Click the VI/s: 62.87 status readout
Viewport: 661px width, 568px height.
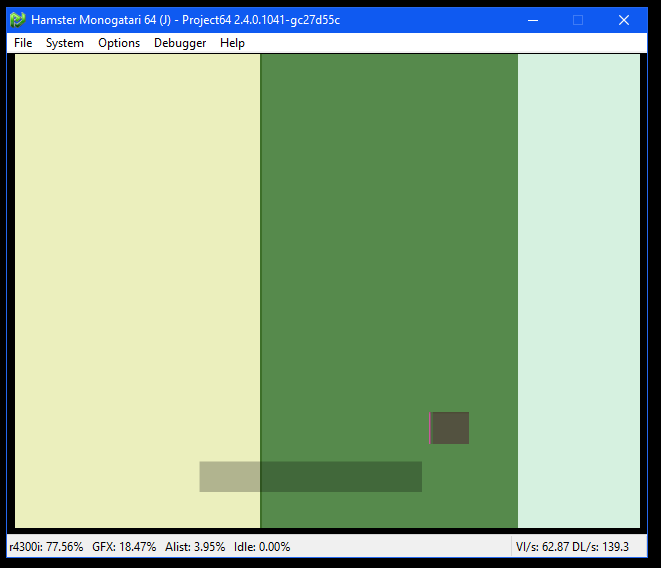coord(543,547)
